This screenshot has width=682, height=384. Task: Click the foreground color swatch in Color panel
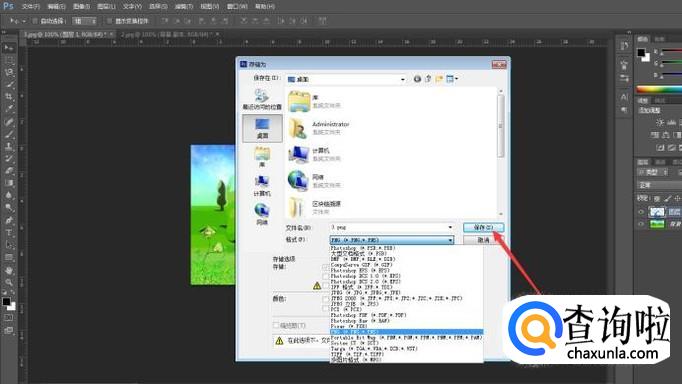(641, 53)
